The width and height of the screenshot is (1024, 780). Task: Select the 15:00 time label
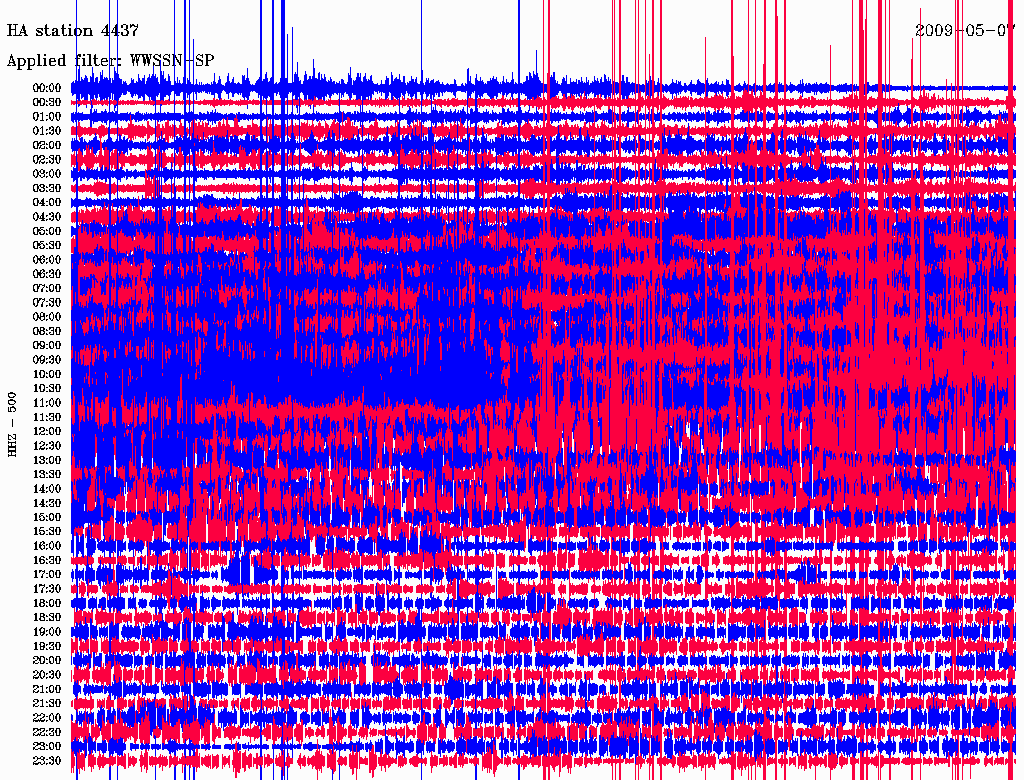click(x=47, y=517)
